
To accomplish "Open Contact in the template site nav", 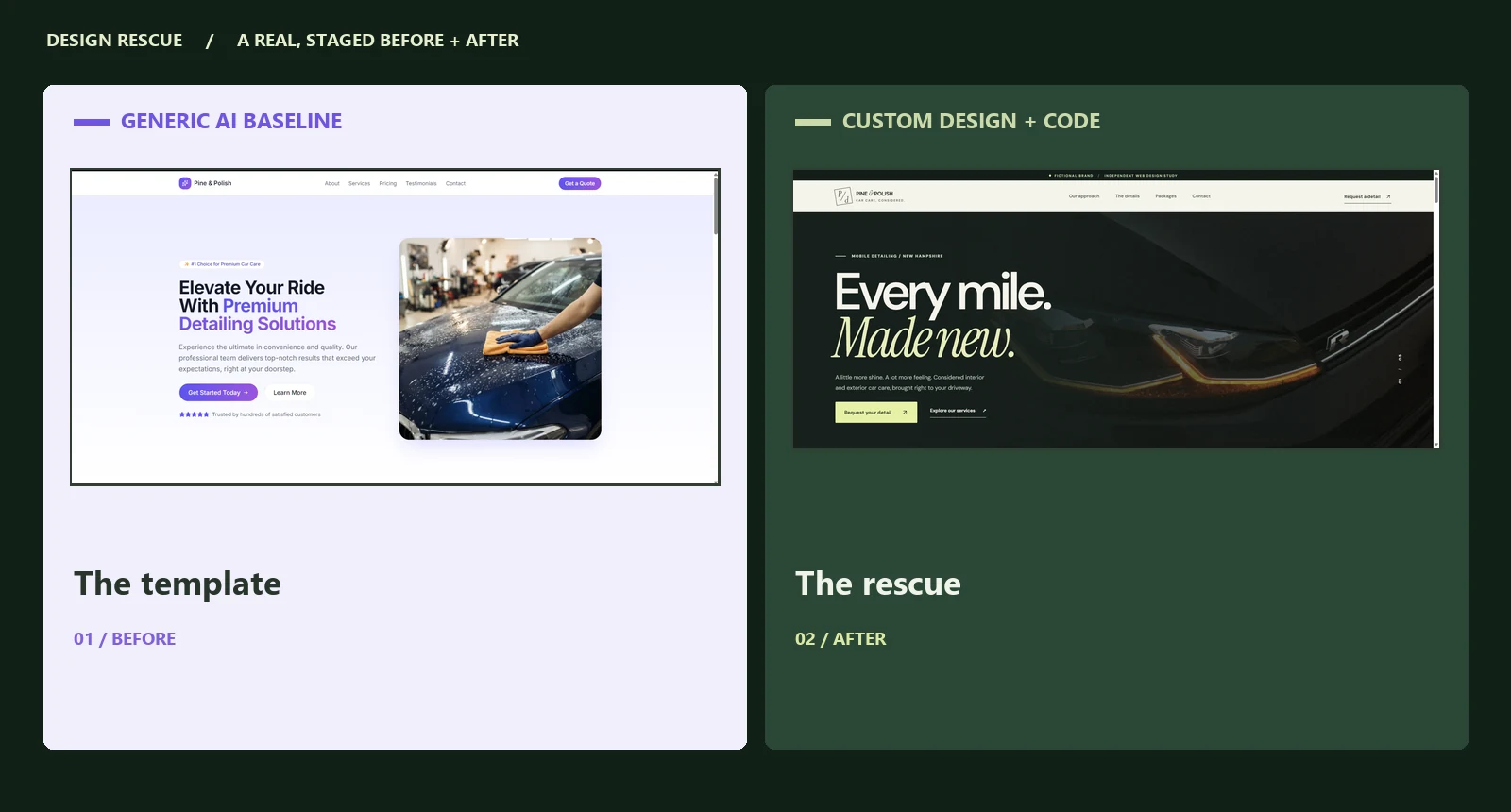I will point(455,183).
